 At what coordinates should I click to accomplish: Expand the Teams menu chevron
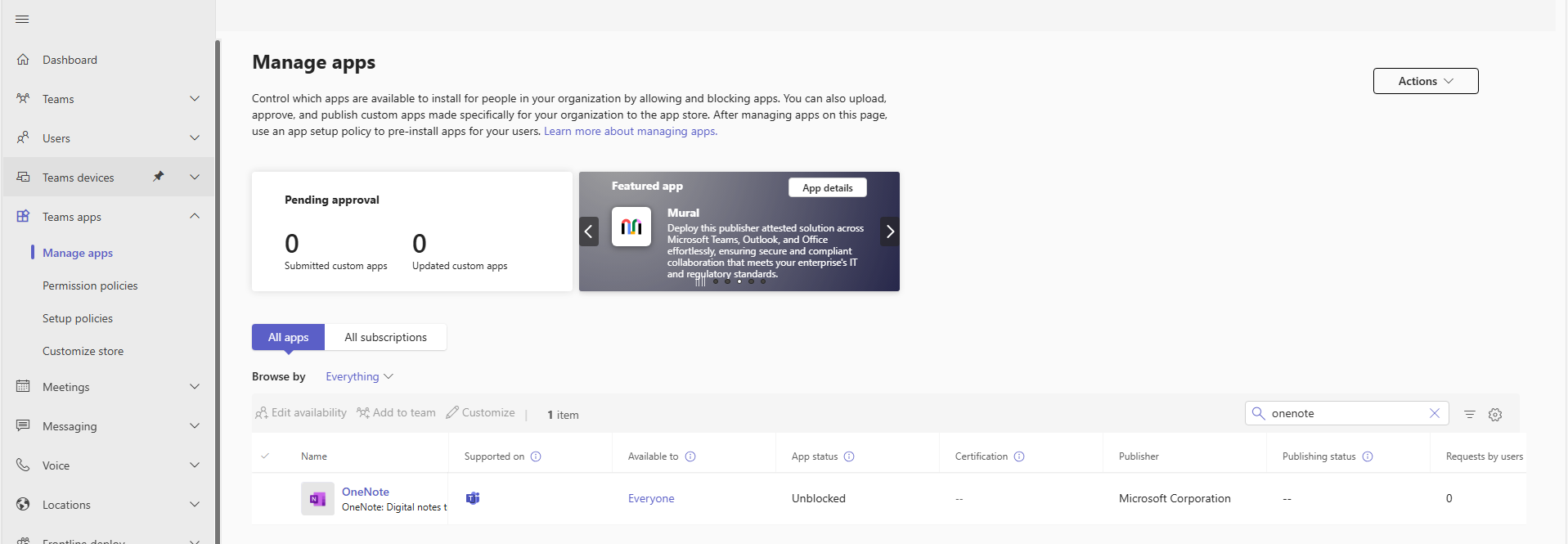[x=195, y=99]
